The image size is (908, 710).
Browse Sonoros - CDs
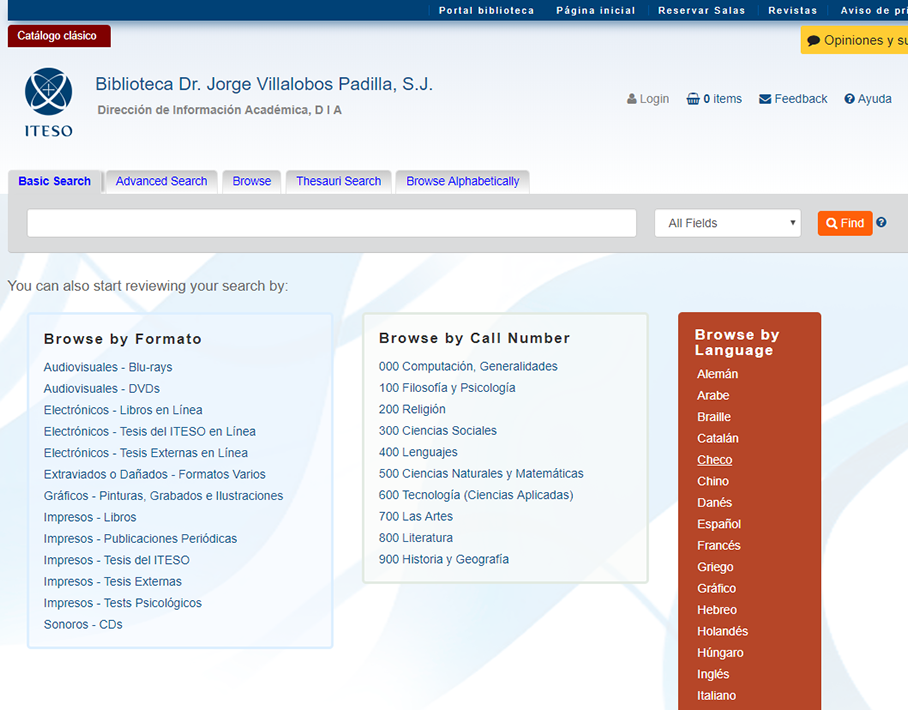pyautogui.click(x=83, y=624)
